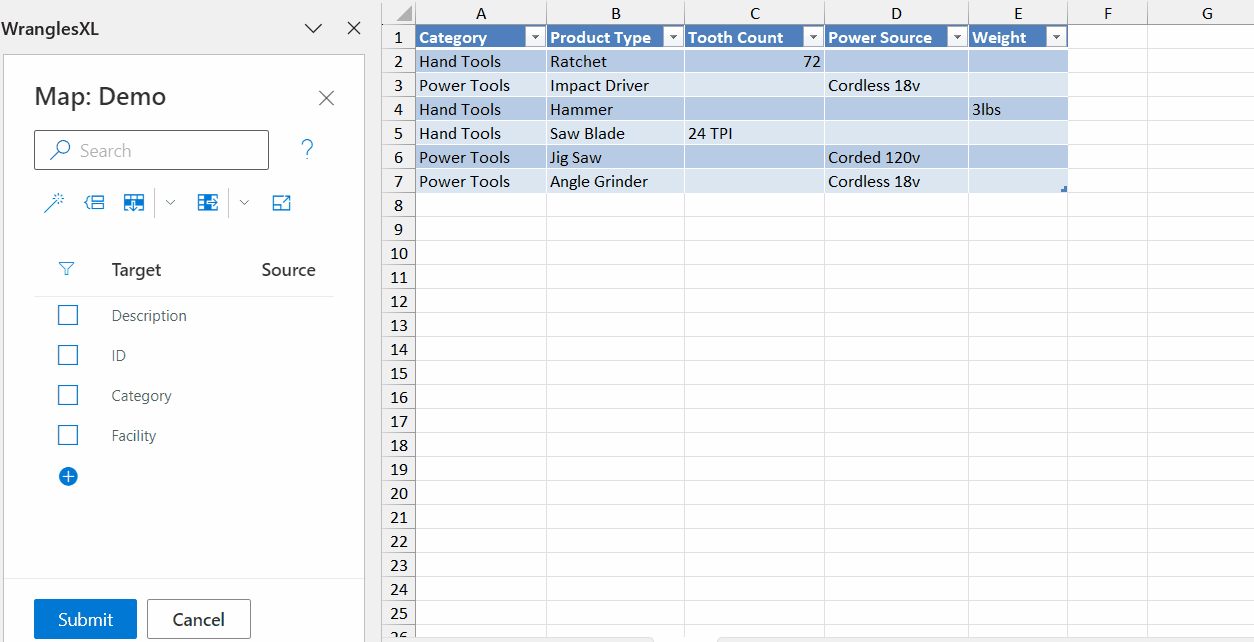Click the filter funnel icon beside Target
1254x642 pixels.
click(x=67, y=269)
